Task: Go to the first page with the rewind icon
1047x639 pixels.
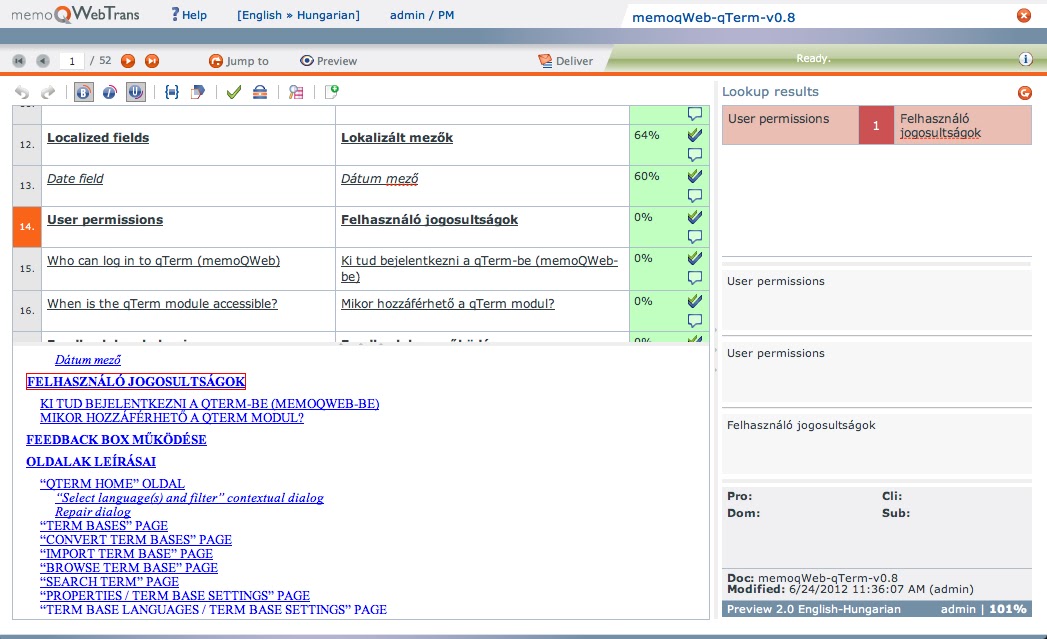Action: [19, 61]
